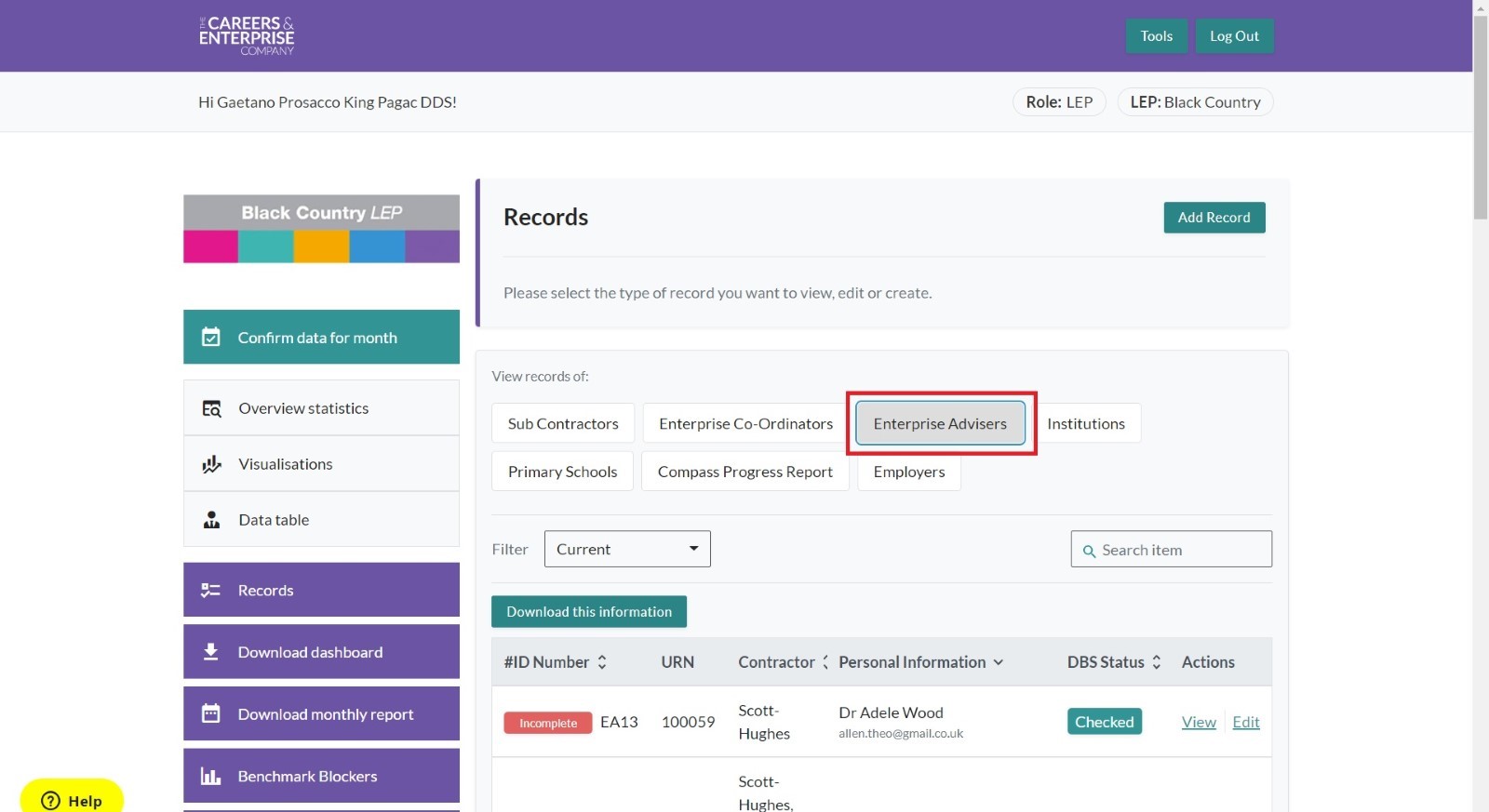
Task: Open the Edit link for EA13
Action: pos(1245,722)
